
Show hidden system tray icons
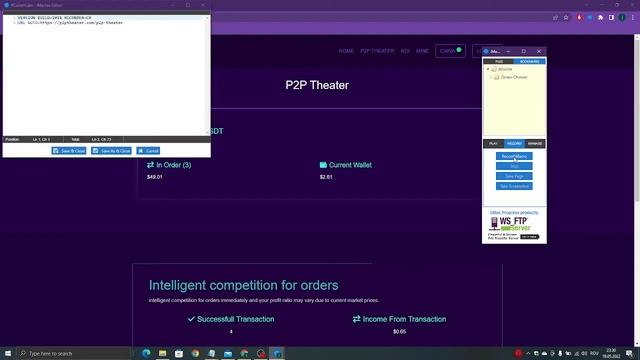528,353
